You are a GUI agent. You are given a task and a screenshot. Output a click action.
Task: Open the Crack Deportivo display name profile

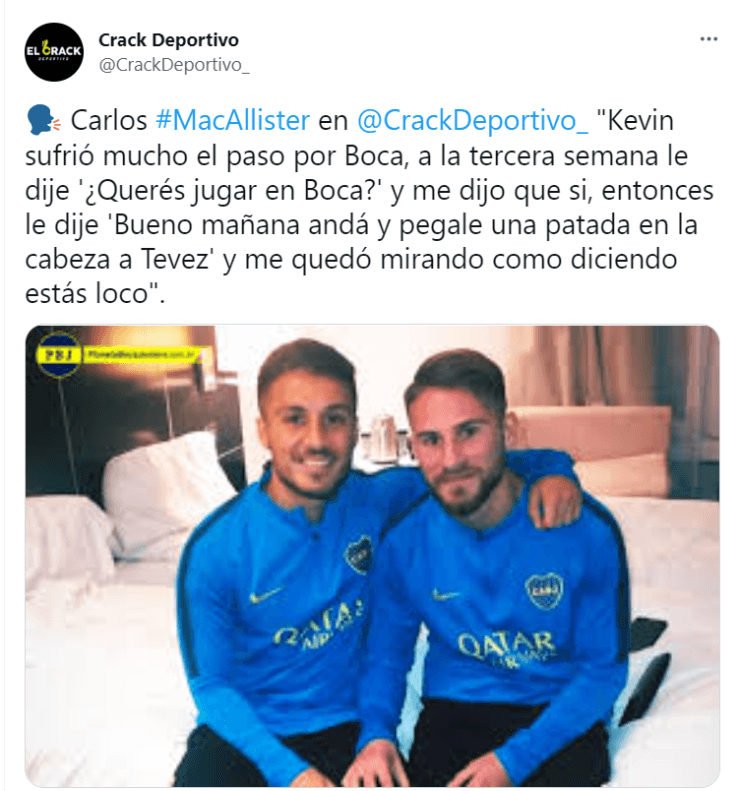[x=168, y=40]
